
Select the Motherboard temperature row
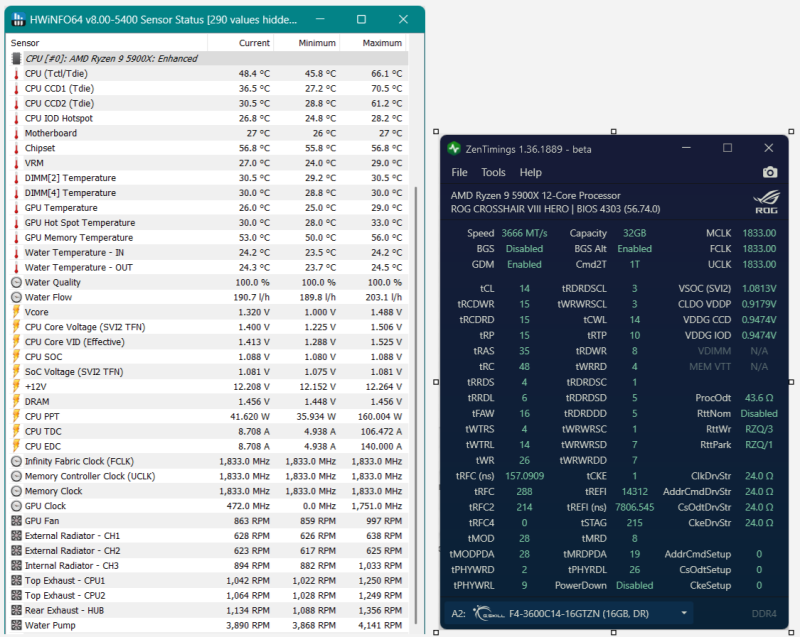point(208,134)
